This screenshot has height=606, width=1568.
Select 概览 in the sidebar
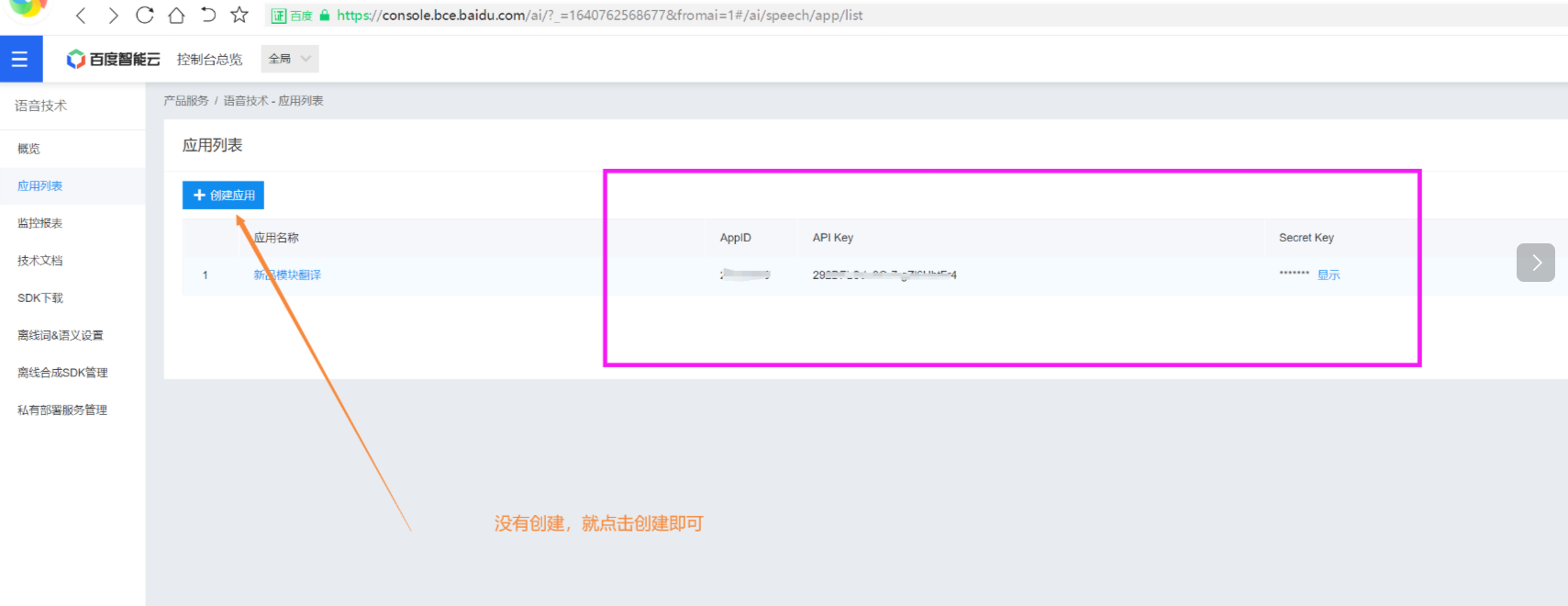click(28, 149)
